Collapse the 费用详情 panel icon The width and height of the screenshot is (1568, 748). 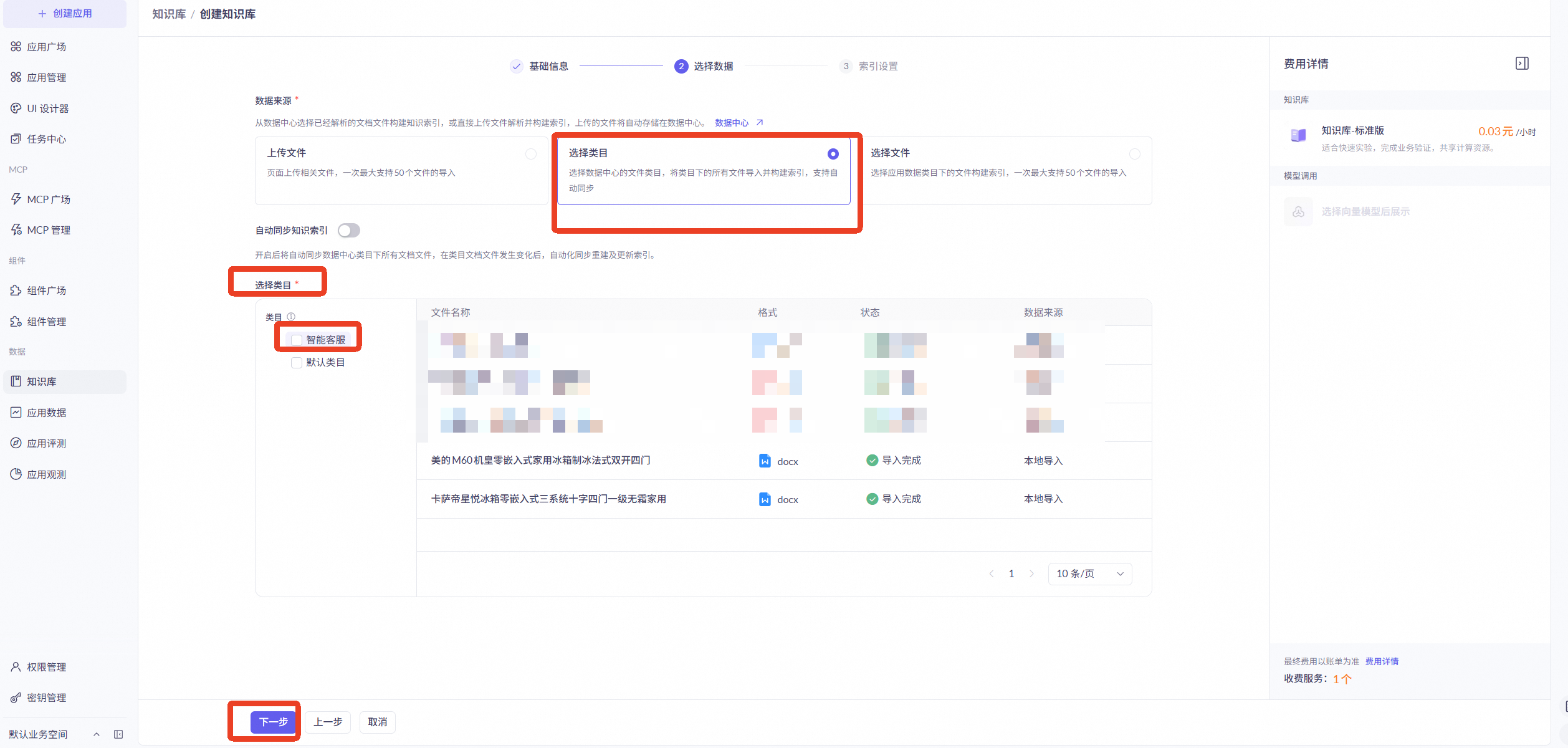coord(1522,64)
